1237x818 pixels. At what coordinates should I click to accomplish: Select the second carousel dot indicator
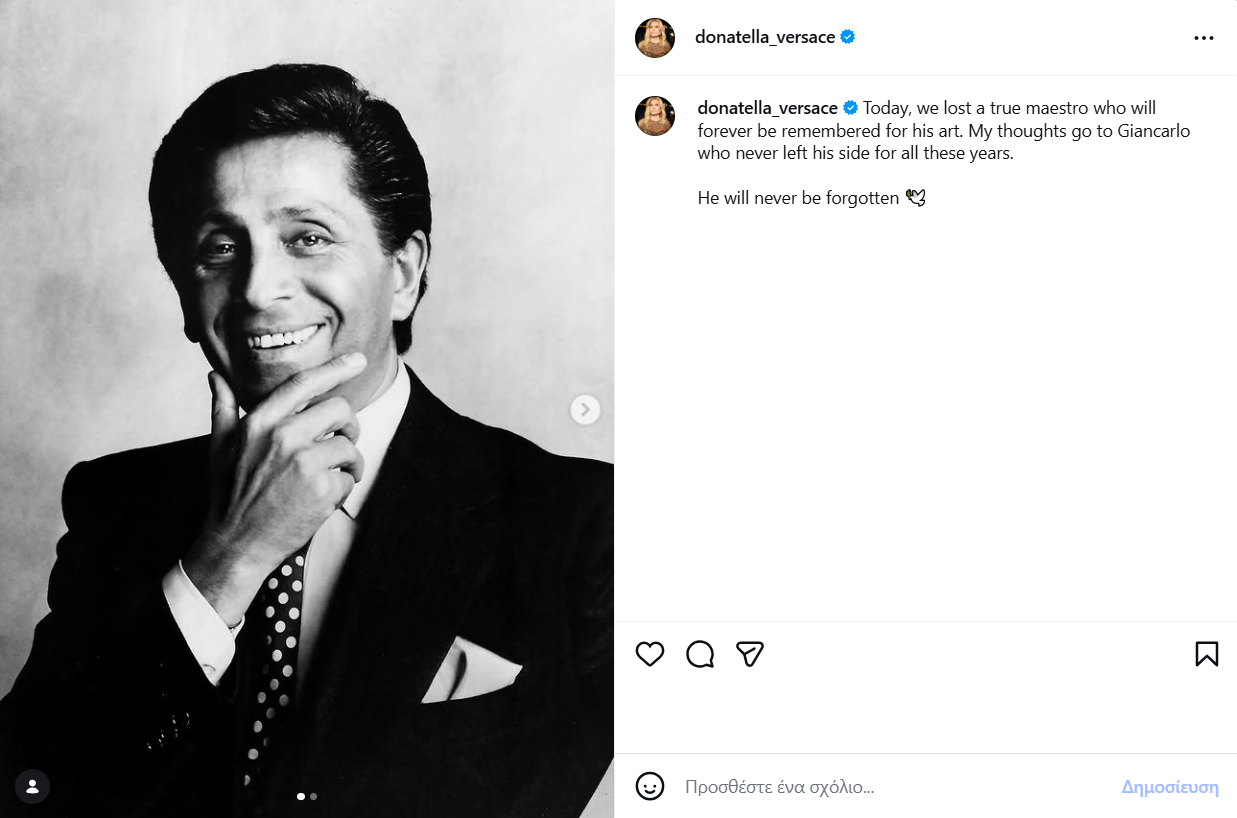click(314, 797)
